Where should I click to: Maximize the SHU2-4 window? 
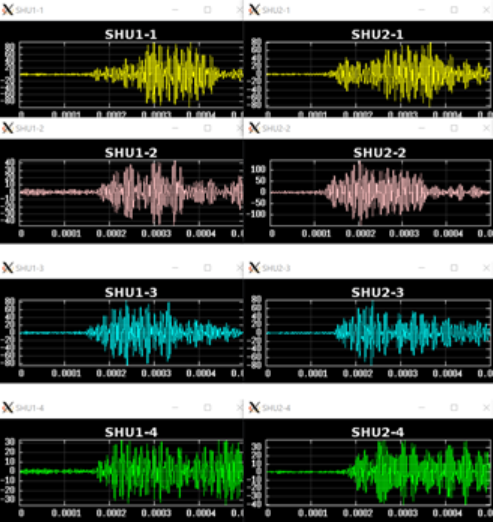pyautogui.click(x=454, y=408)
